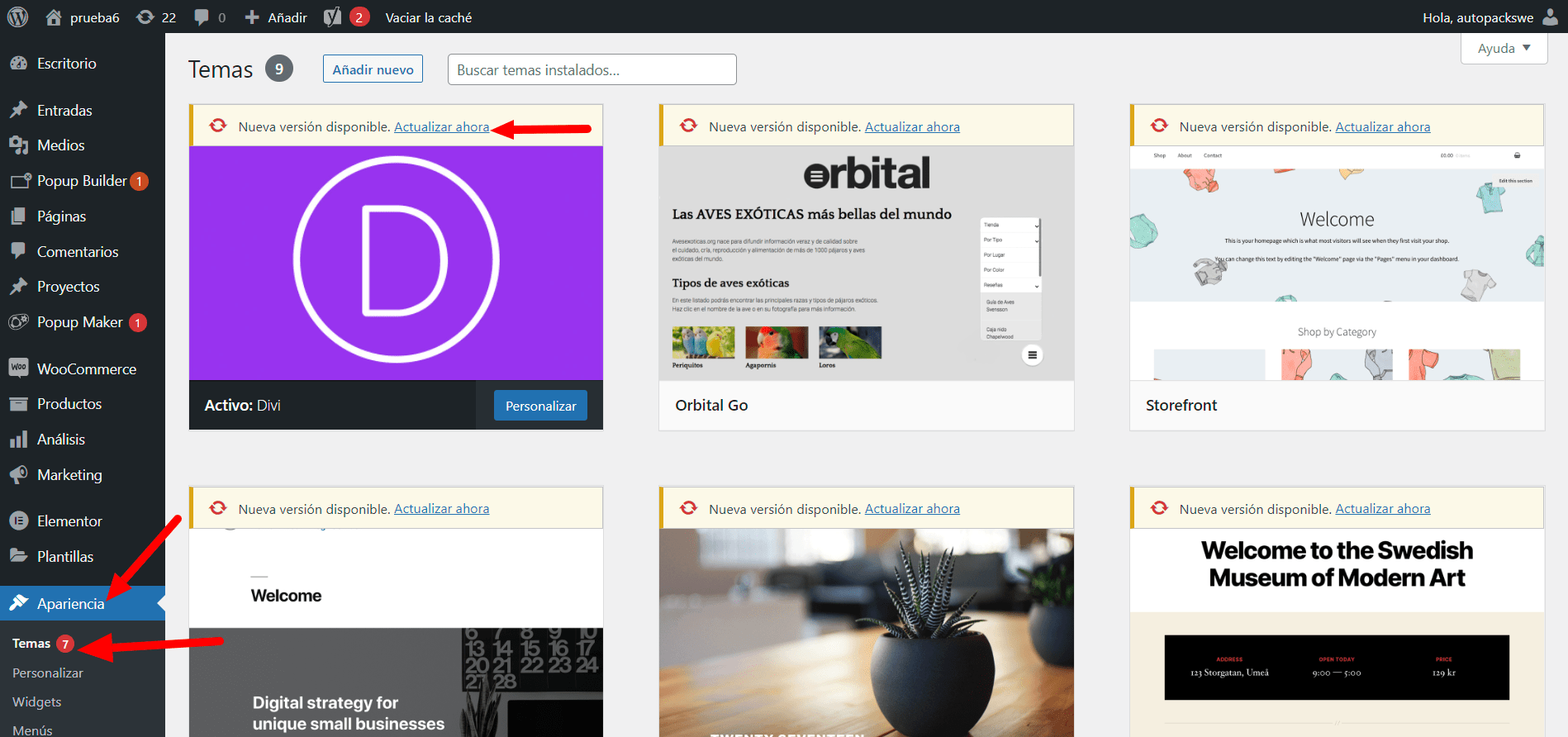Click the Comentarios speech bubble icon

coord(19,251)
